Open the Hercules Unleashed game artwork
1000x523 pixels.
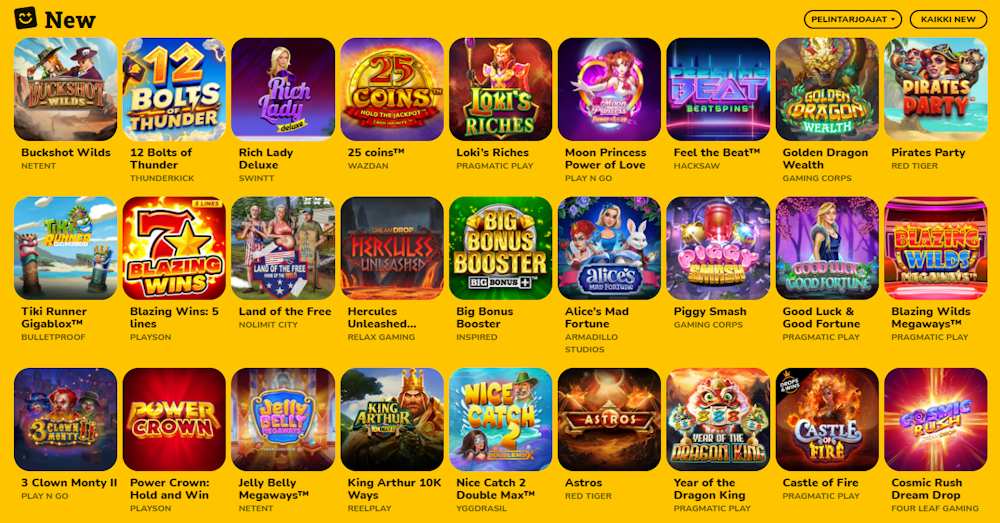[x=392, y=248]
